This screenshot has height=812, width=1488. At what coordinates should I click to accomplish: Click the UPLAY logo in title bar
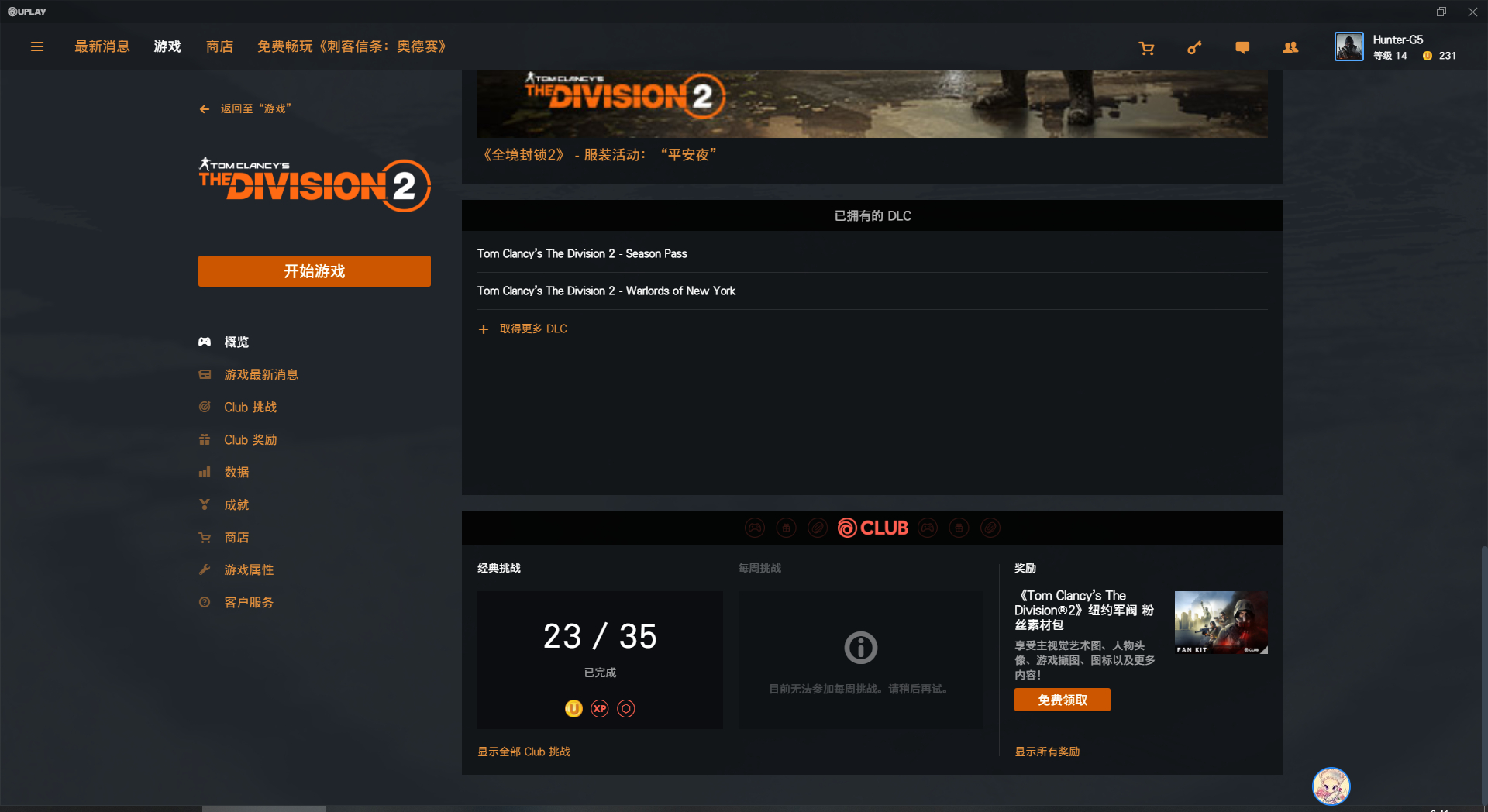(27, 12)
